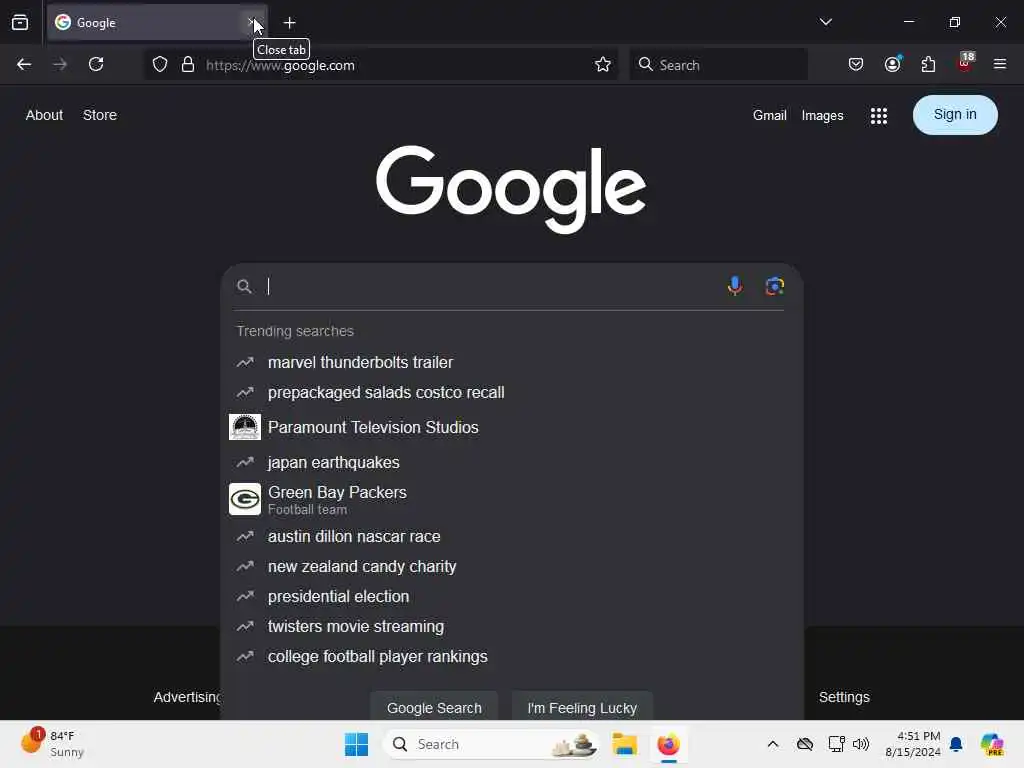This screenshot has width=1024, height=768.
Task: Expand the list all tabs chevron
Action: (x=825, y=22)
